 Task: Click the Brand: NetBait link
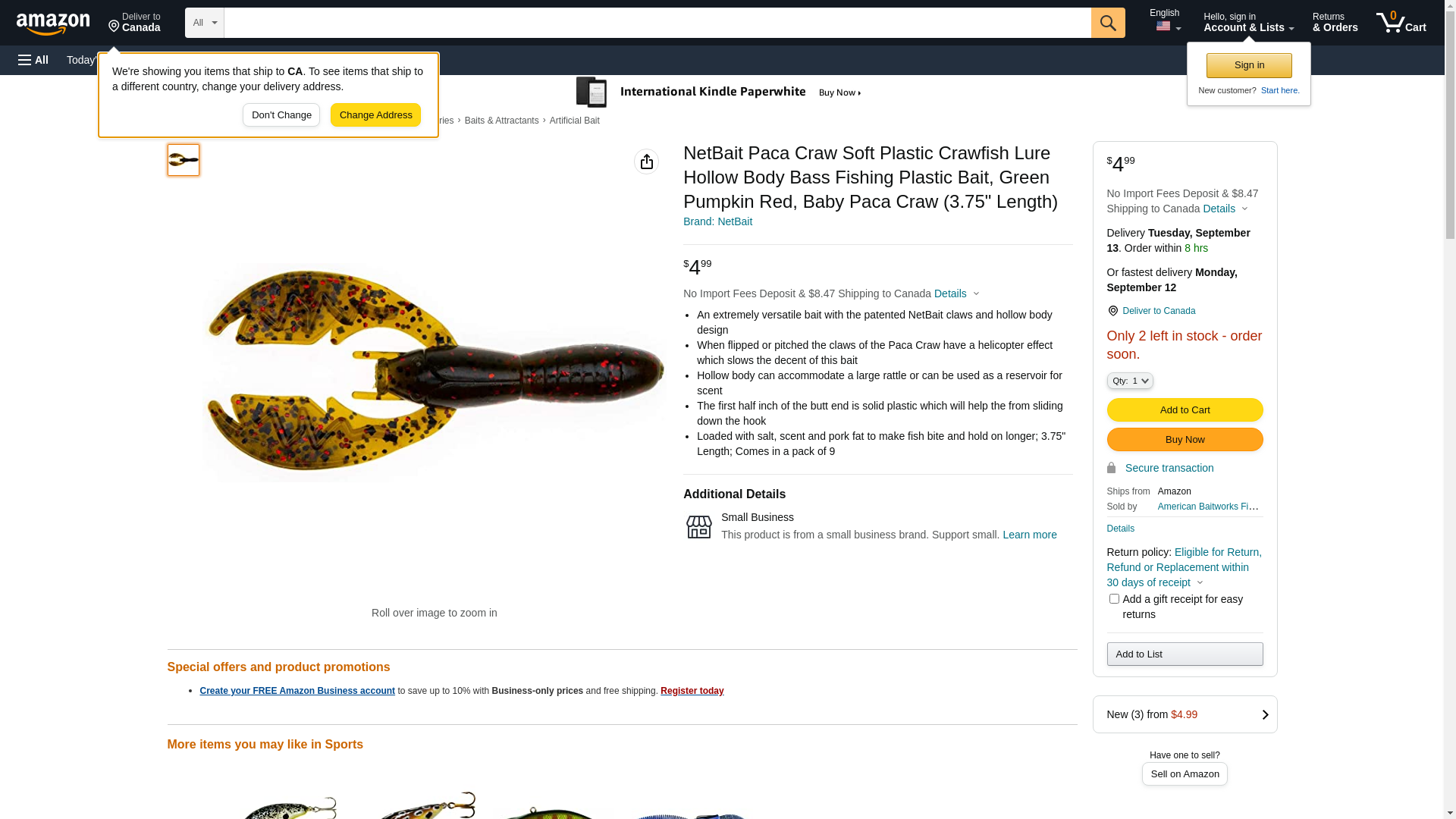click(717, 221)
